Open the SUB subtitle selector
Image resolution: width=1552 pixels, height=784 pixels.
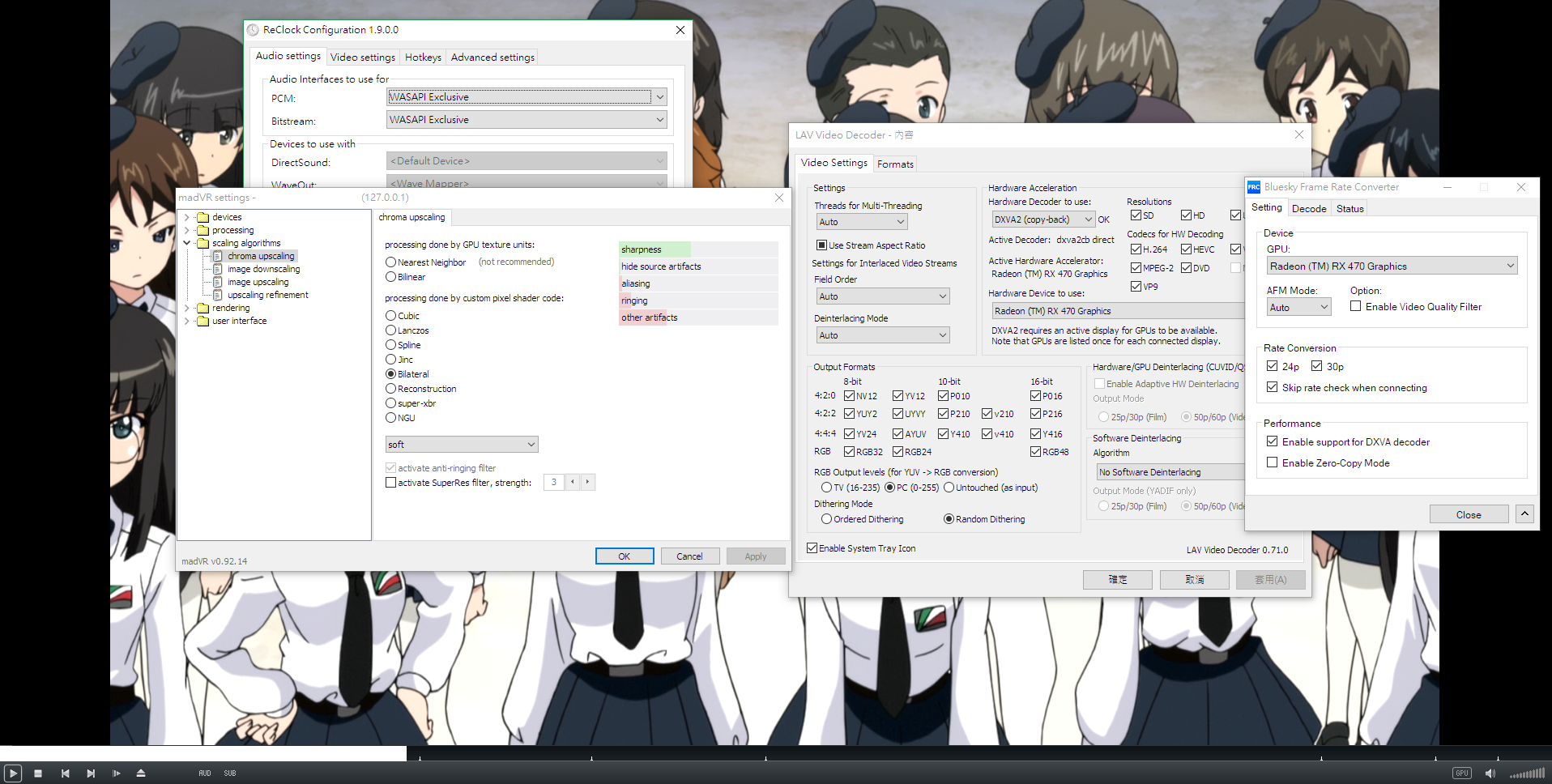point(230,773)
